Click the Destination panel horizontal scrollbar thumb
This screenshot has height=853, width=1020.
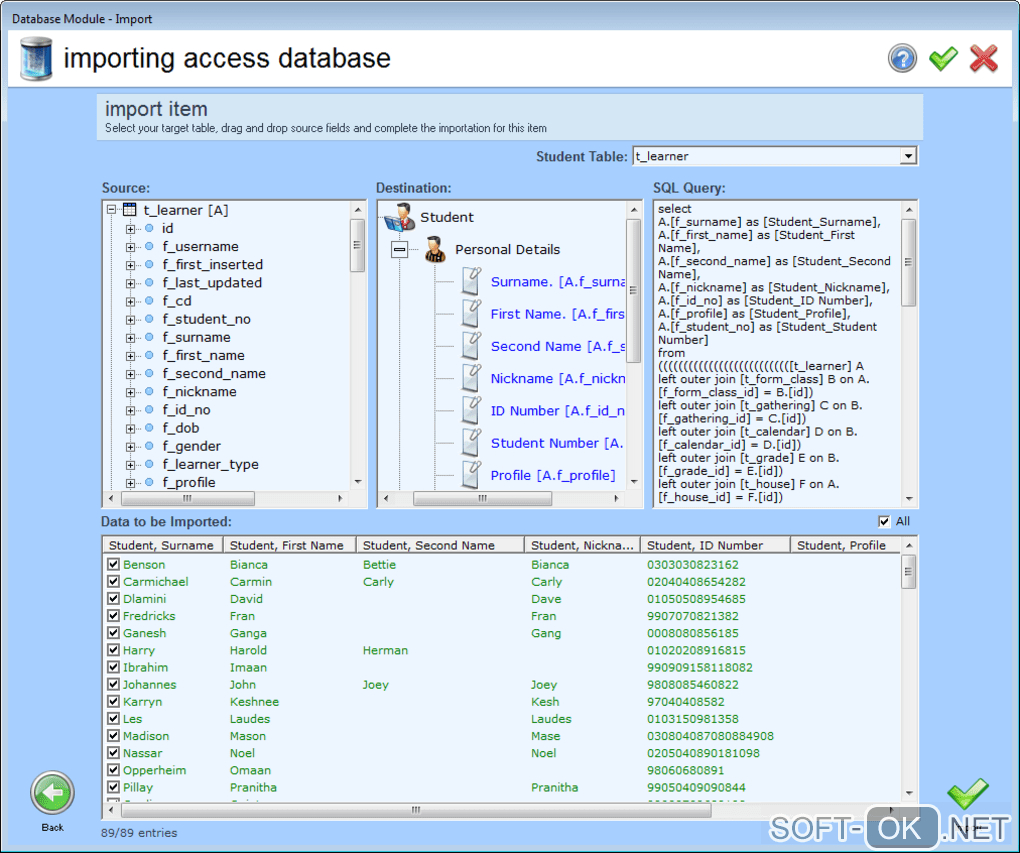(x=482, y=498)
